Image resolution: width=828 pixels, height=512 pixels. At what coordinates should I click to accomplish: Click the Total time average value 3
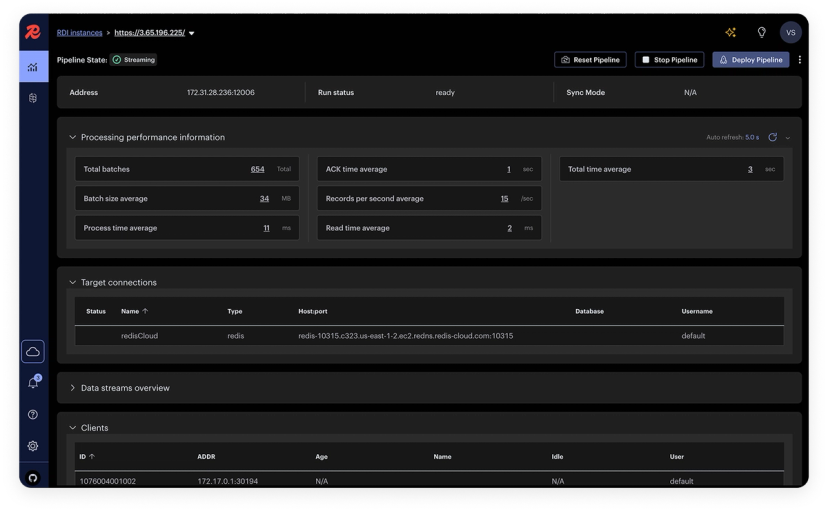click(x=750, y=169)
